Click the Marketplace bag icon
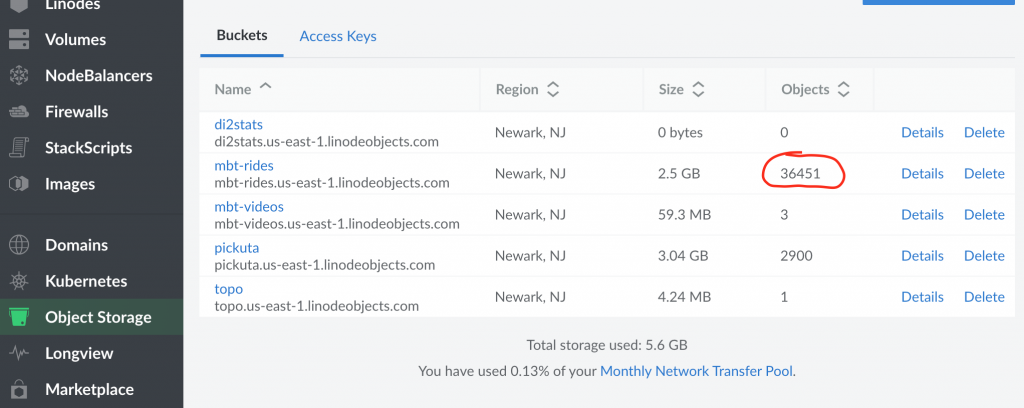The height and width of the screenshot is (408, 1024). pyautogui.click(x=19, y=390)
